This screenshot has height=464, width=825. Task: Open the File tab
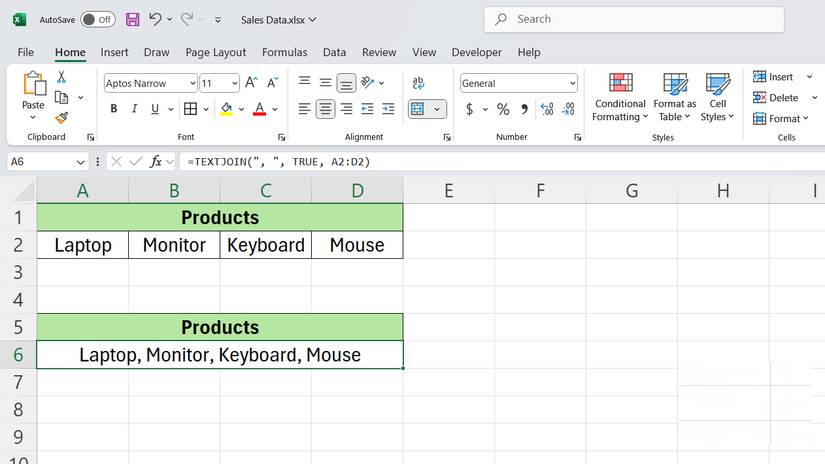click(x=26, y=52)
